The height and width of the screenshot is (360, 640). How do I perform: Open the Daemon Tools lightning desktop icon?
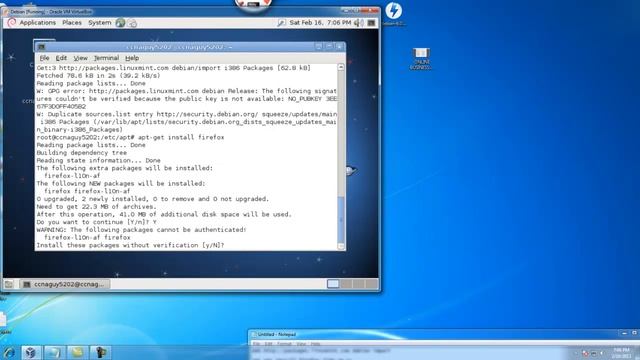click(x=394, y=13)
